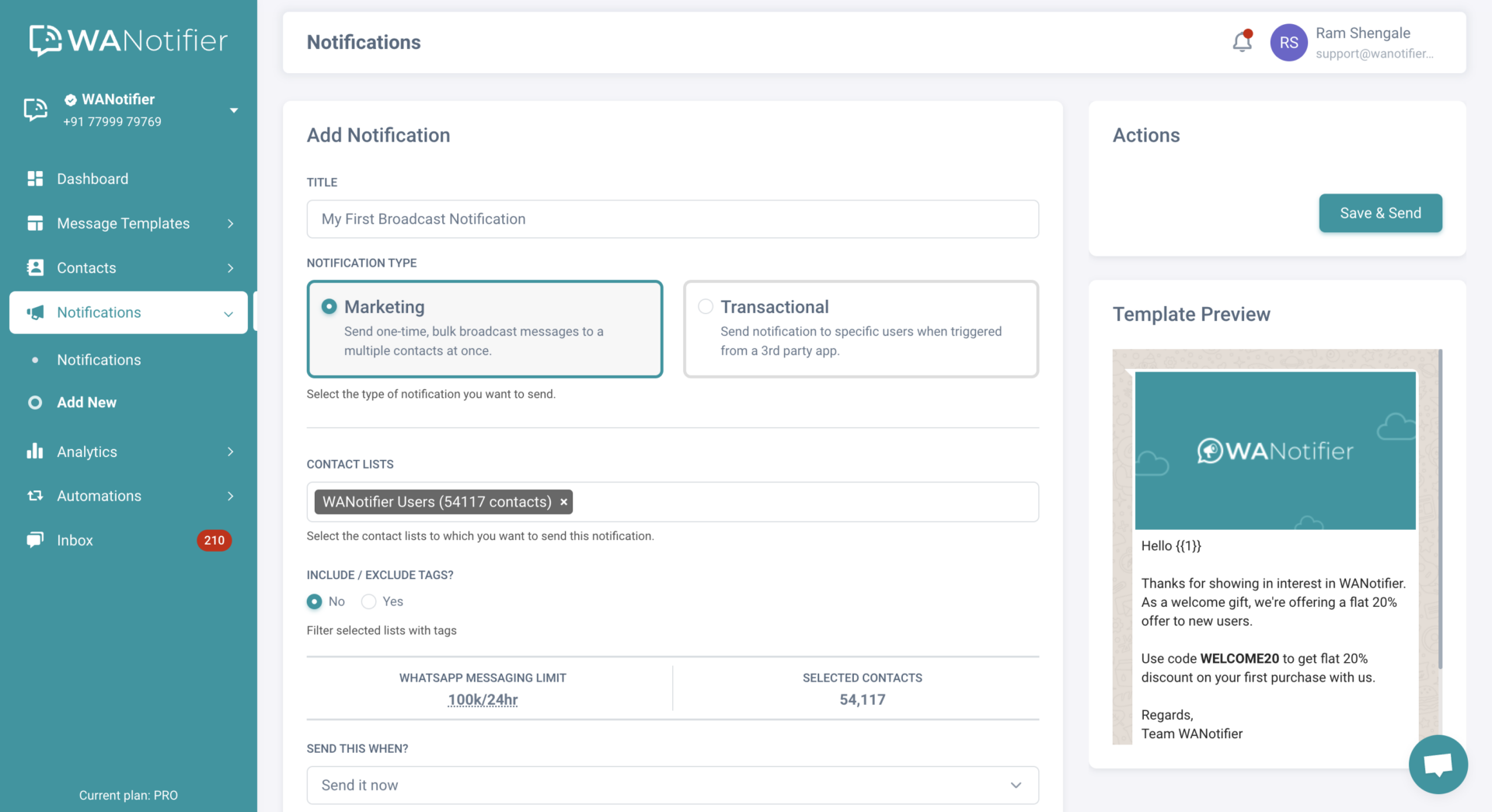Click the Inbox chat icon

click(x=35, y=540)
